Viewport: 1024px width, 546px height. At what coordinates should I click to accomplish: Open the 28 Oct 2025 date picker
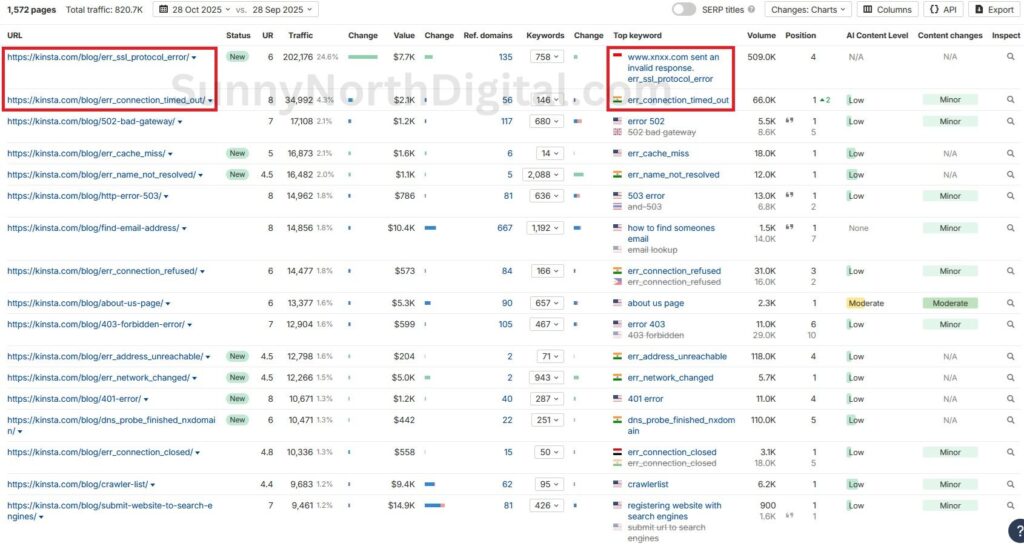[195, 10]
